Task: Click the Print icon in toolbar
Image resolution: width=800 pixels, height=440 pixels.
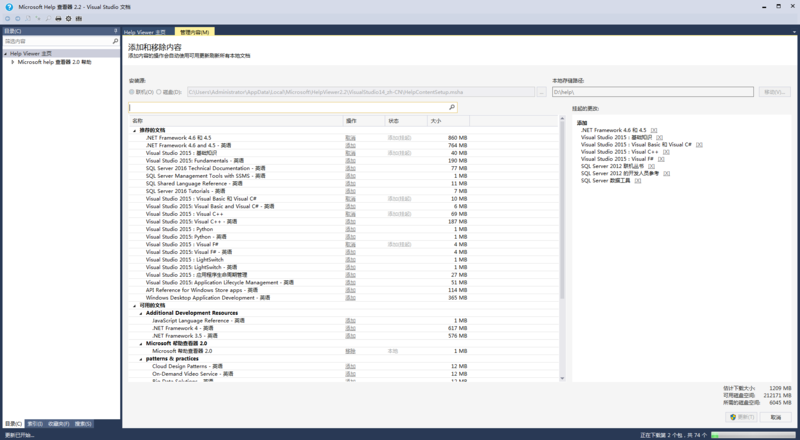Action: point(58,18)
